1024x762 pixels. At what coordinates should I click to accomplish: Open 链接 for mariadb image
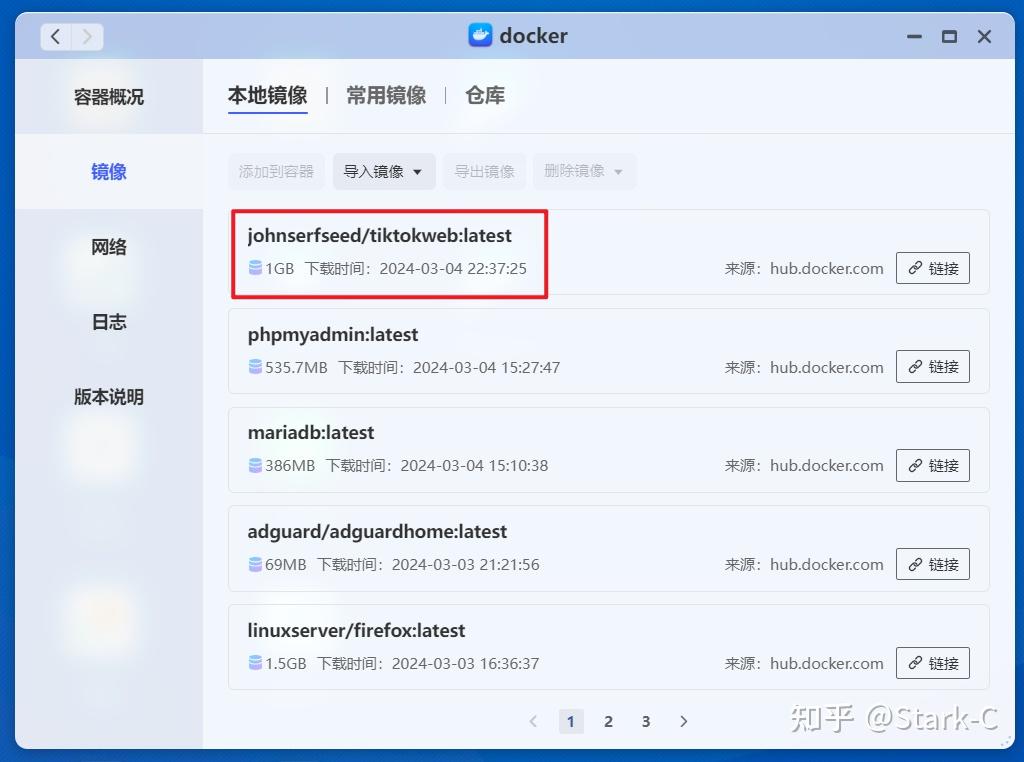click(933, 466)
